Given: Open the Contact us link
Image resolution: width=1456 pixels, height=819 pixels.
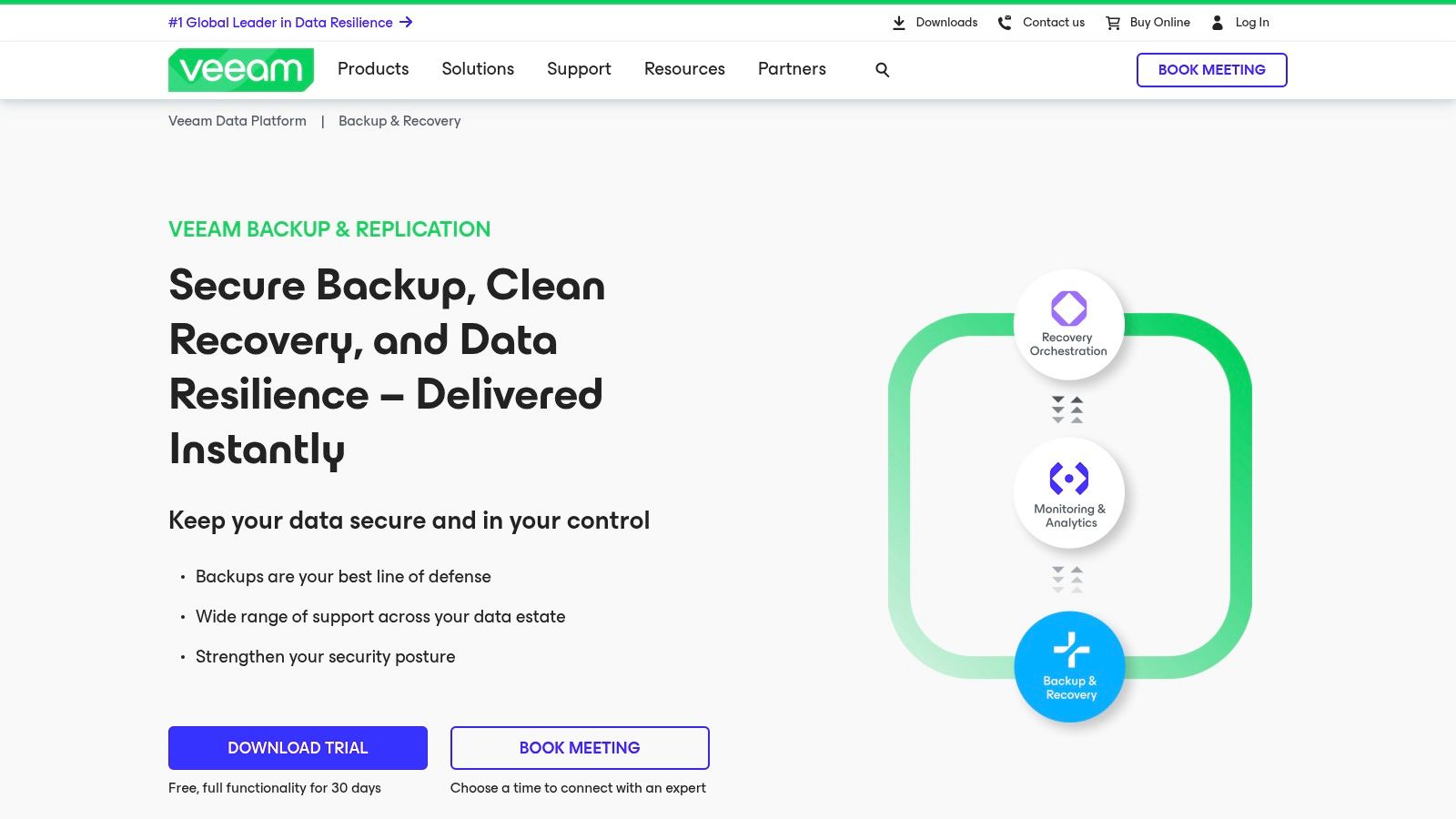Looking at the screenshot, I should pyautogui.click(x=1054, y=23).
